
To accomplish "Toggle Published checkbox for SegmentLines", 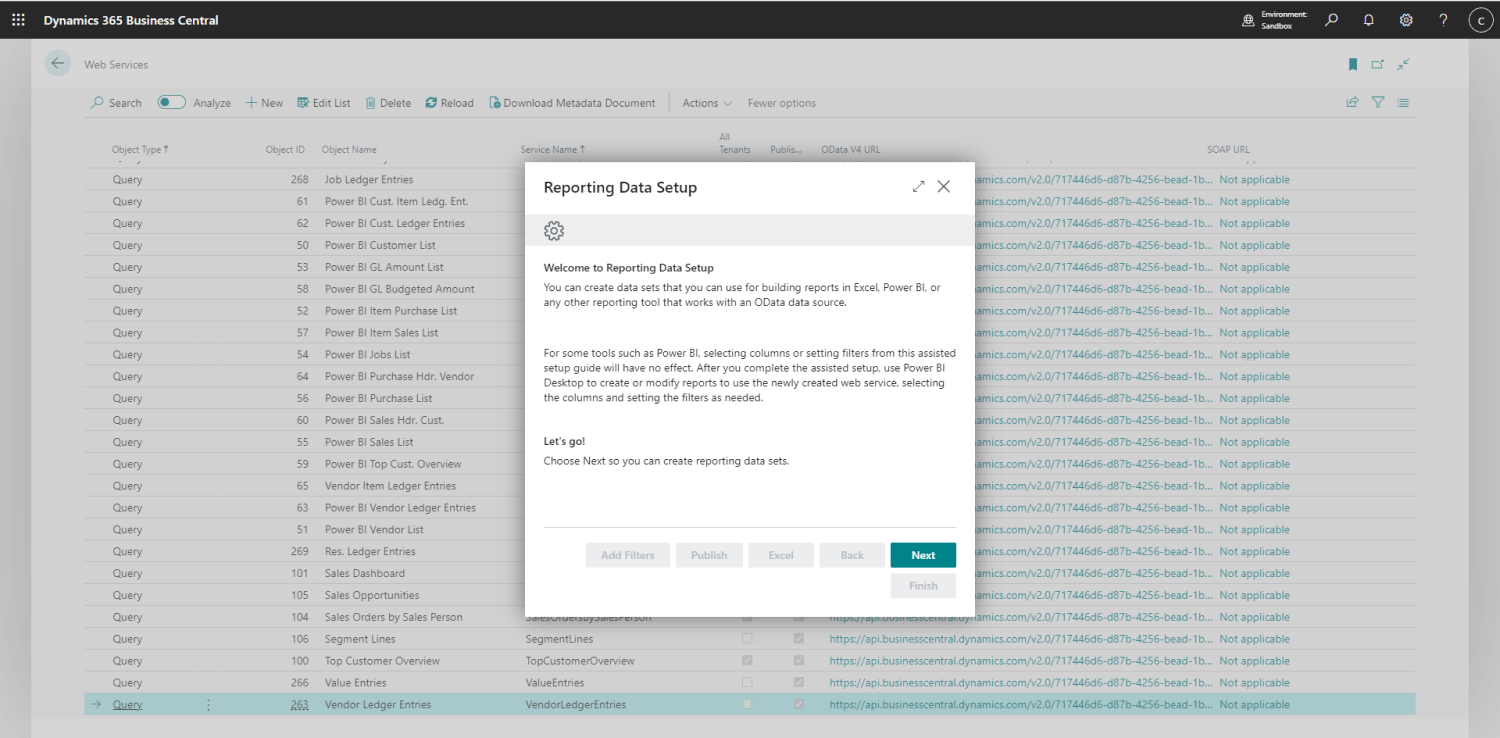I will [x=799, y=639].
